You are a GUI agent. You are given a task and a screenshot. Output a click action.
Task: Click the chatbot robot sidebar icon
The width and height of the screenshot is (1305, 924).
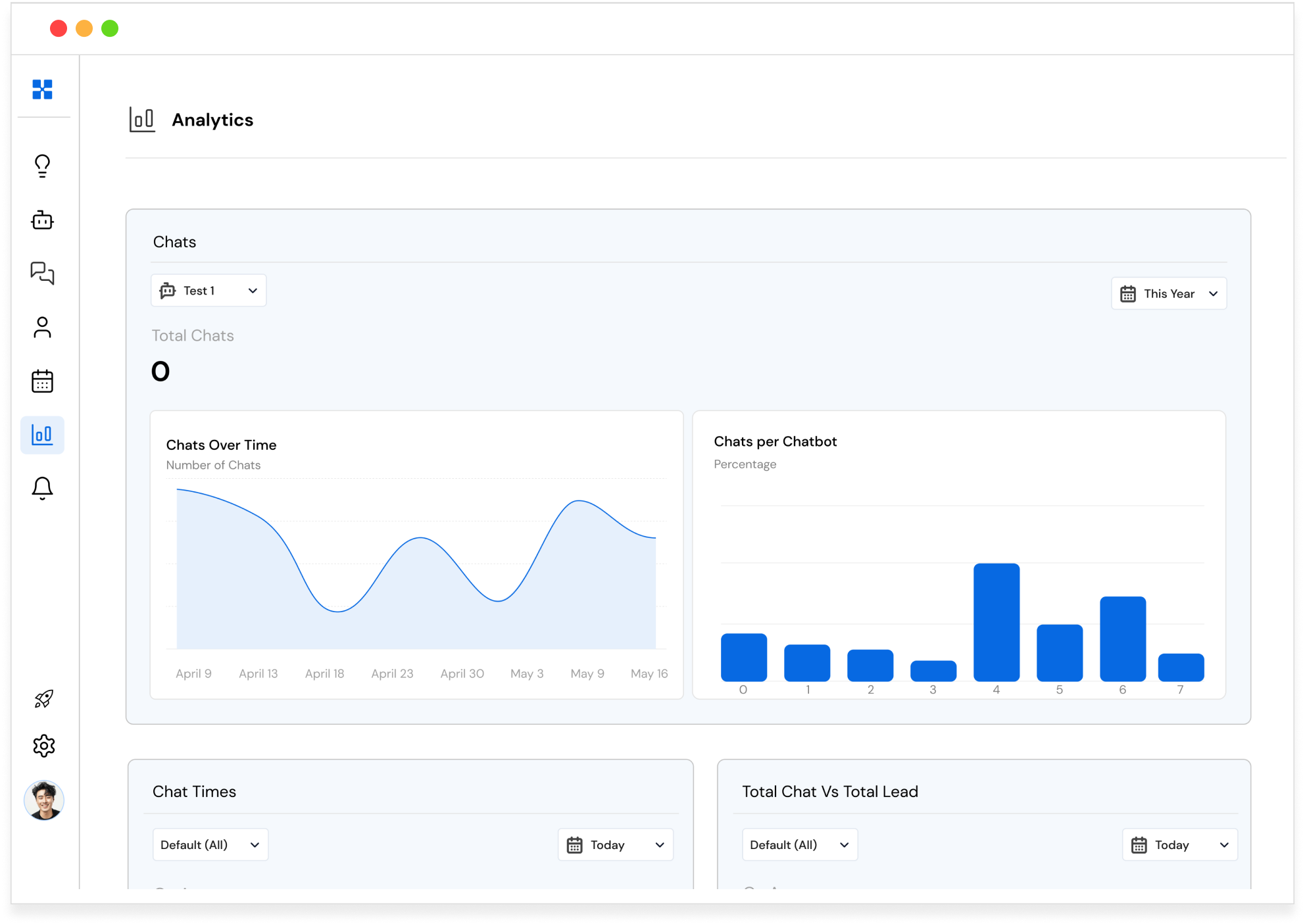(42, 221)
